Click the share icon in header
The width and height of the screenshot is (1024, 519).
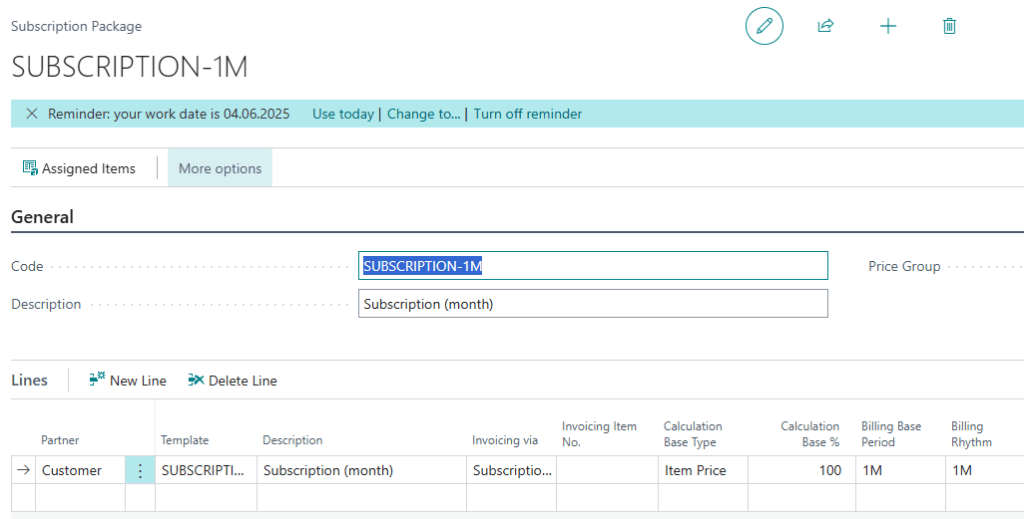tap(826, 26)
